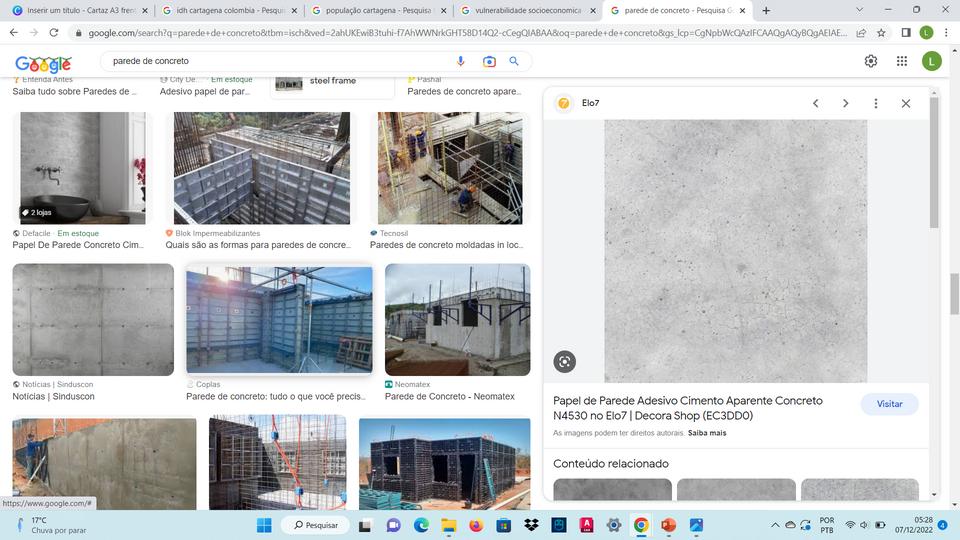Click the browser address bar
The image size is (960, 540).
(x=467, y=32)
